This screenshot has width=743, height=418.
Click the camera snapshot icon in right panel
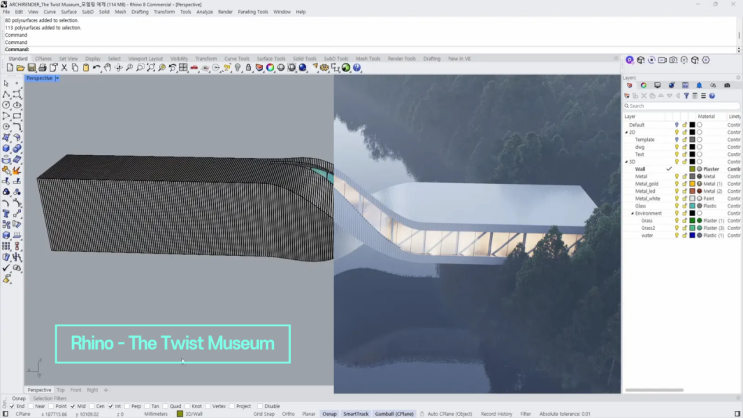pyautogui.click(x=673, y=60)
